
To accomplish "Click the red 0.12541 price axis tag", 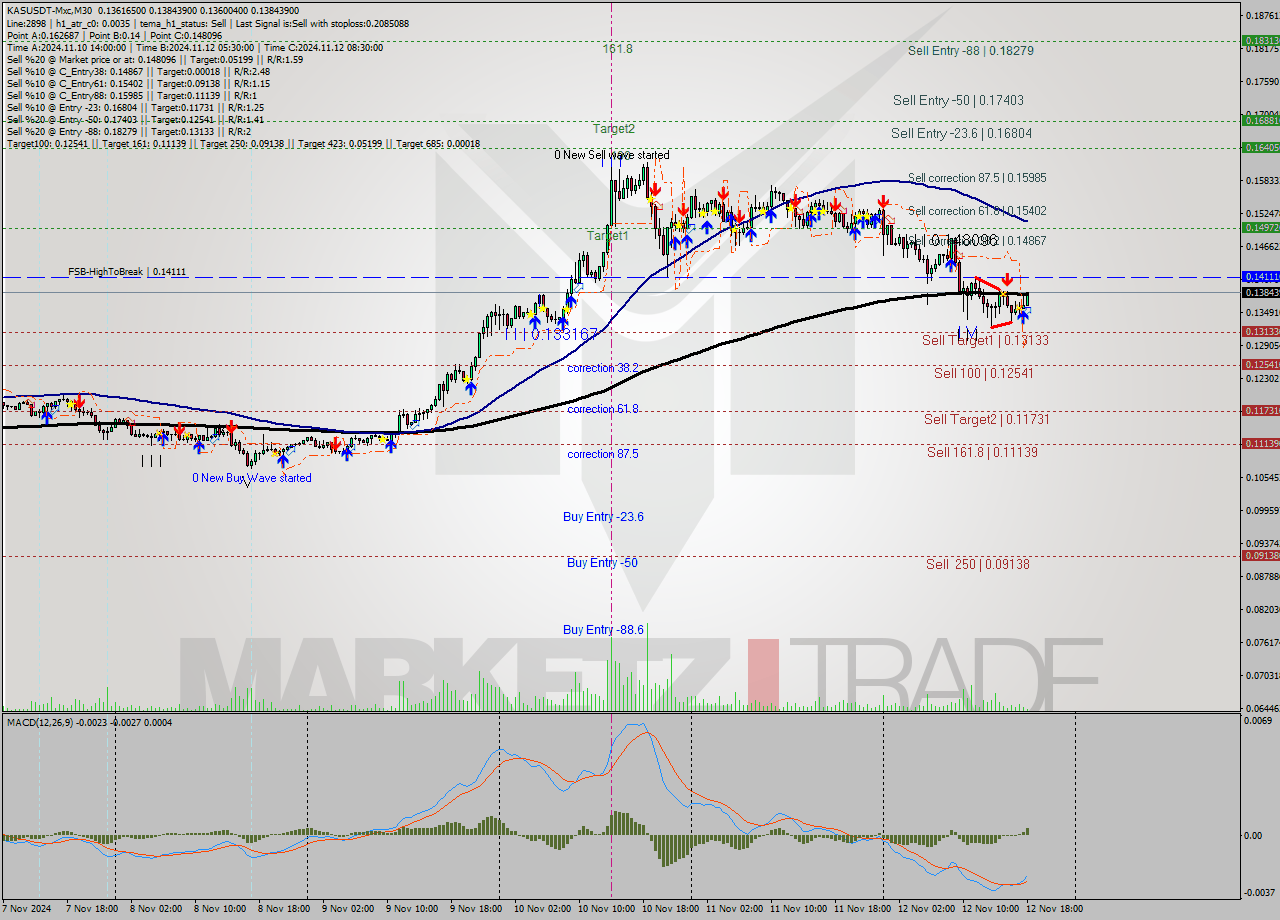I will pos(1260,365).
